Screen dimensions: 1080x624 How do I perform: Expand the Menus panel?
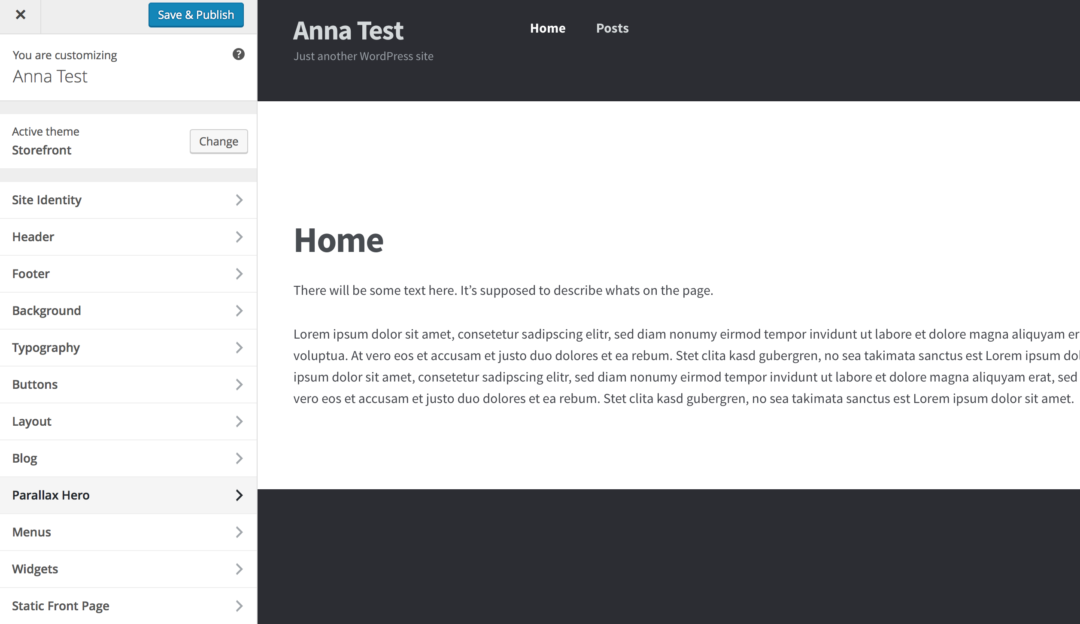coord(128,531)
